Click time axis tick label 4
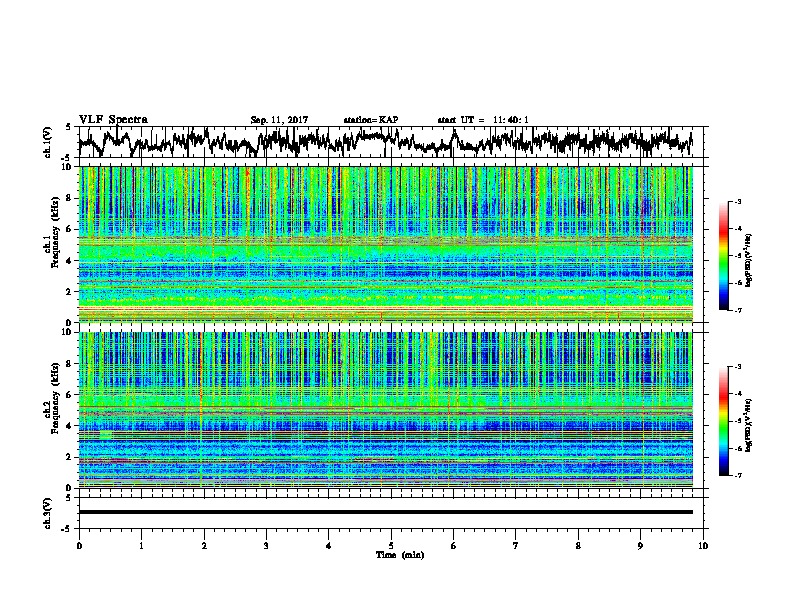Screen dimensions: 792x612 (x=329, y=546)
